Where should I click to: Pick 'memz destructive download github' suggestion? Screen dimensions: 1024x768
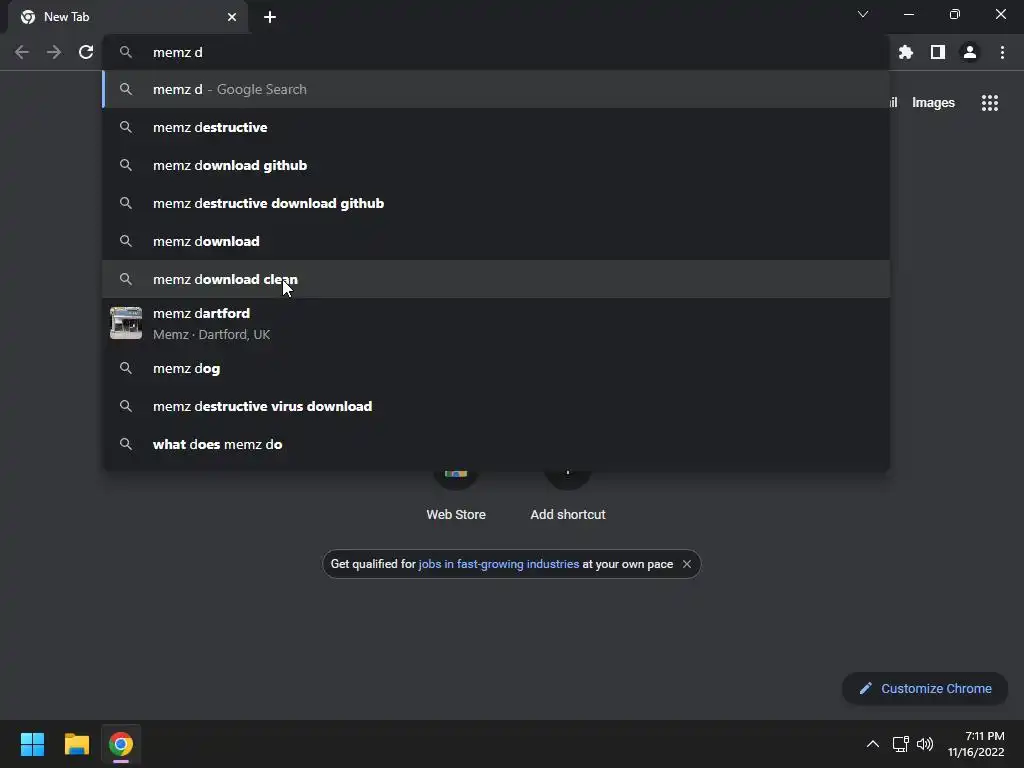pos(496,203)
